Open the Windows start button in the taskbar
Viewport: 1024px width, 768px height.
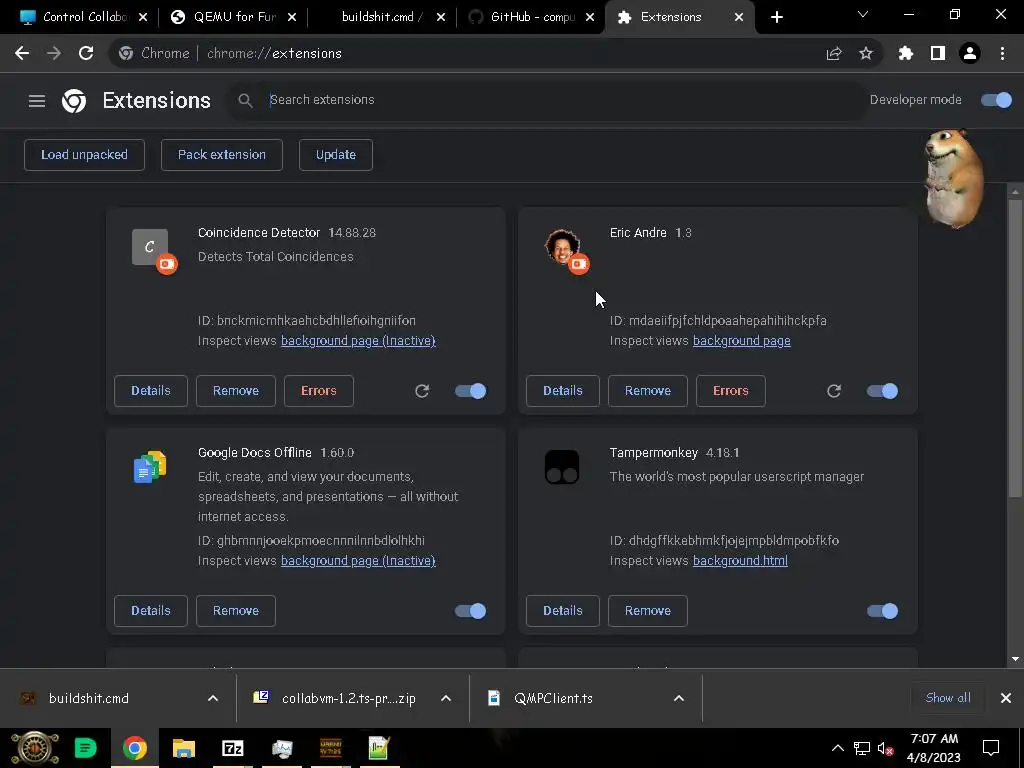(x=35, y=748)
